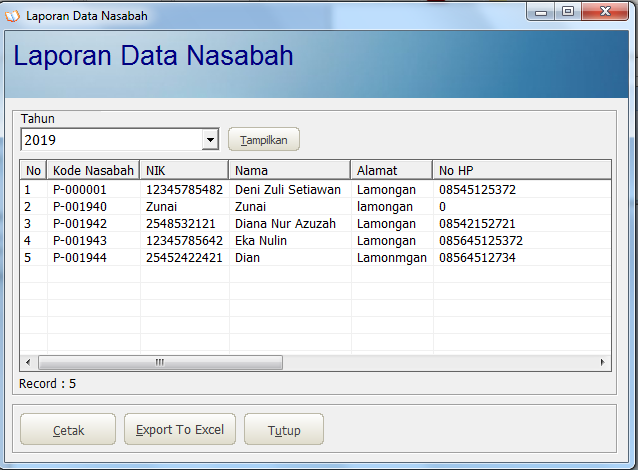Click the horizontal scrollbar thumb
The height and width of the screenshot is (470, 638).
pos(160,362)
